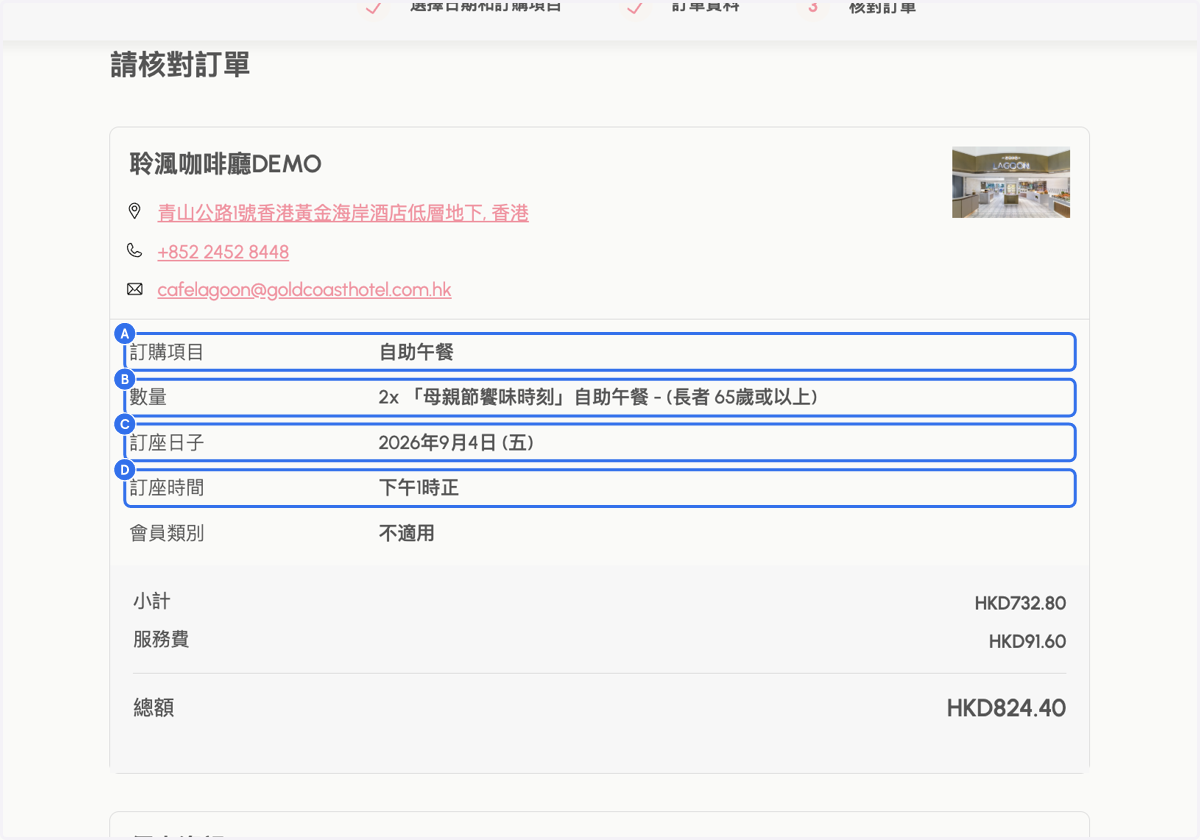Select the total amount HKD824.40
Screen dimensions: 1200x840
(x=1006, y=708)
